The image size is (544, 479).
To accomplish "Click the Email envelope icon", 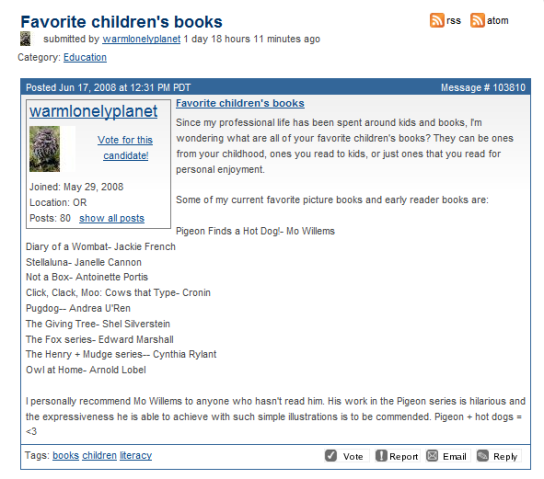I will pyautogui.click(x=432, y=455).
